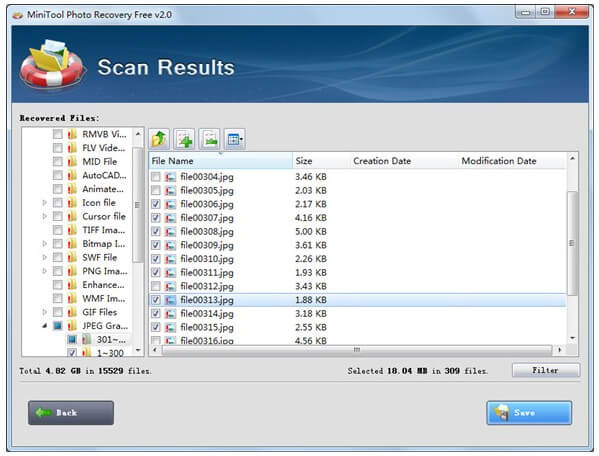Click the preview picture toolbar icon
This screenshot has width=599, height=456.
[x=209, y=139]
